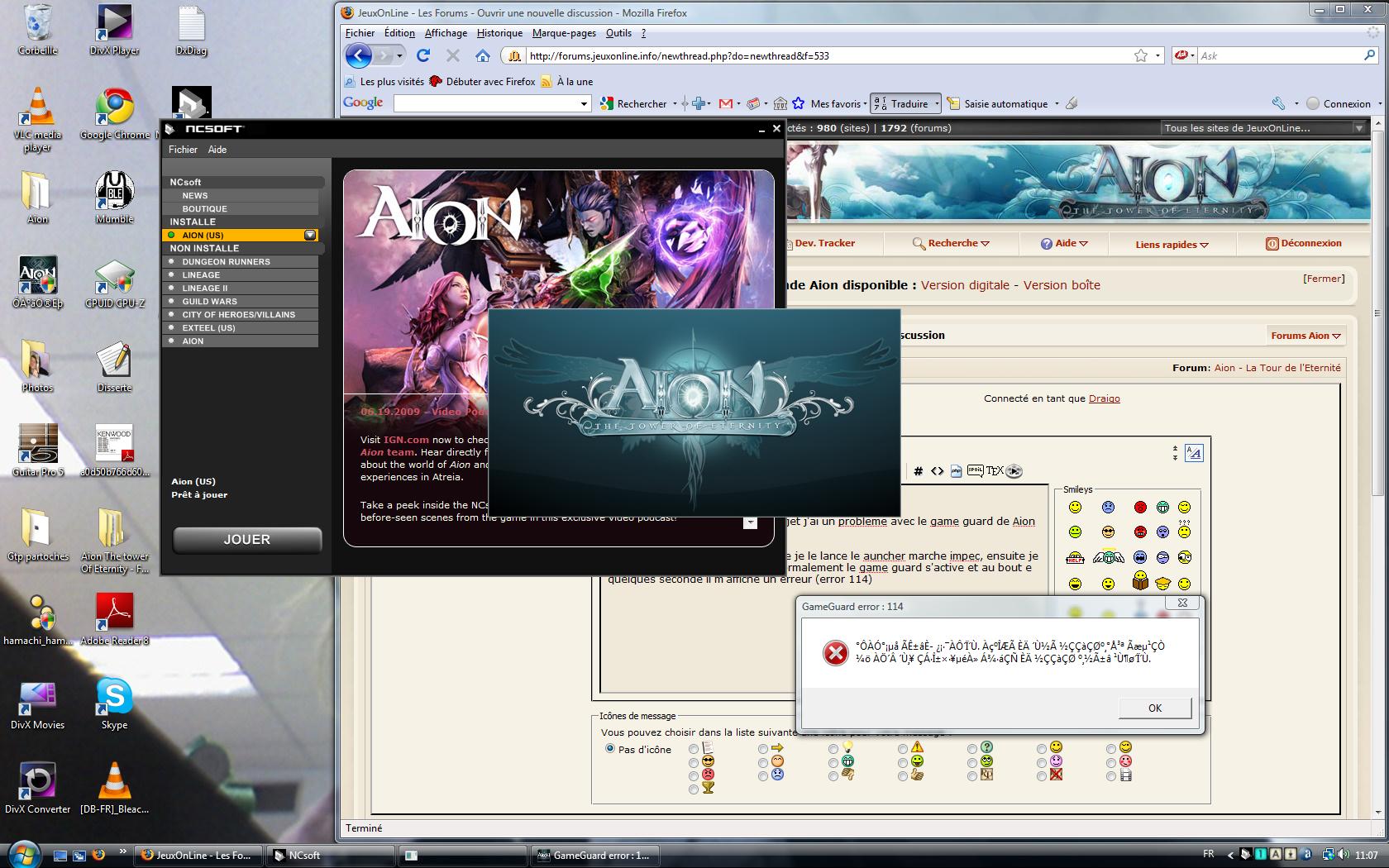Insert PHP code tag icon
Screen dimensions: 1389x868
tap(956, 471)
